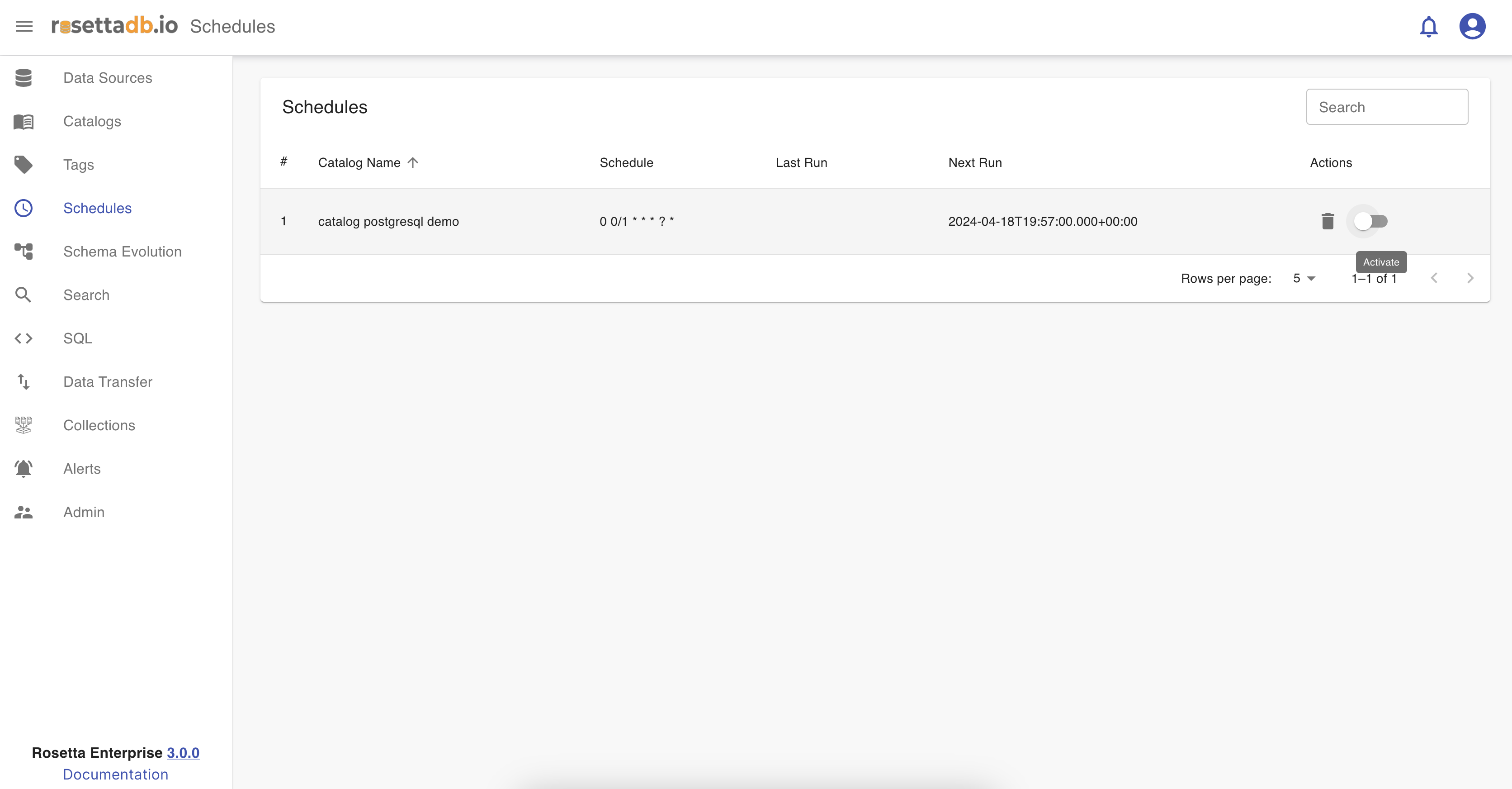This screenshot has width=1512, height=789.
Task: Open the hamburger menu icon
Action: tap(24, 26)
